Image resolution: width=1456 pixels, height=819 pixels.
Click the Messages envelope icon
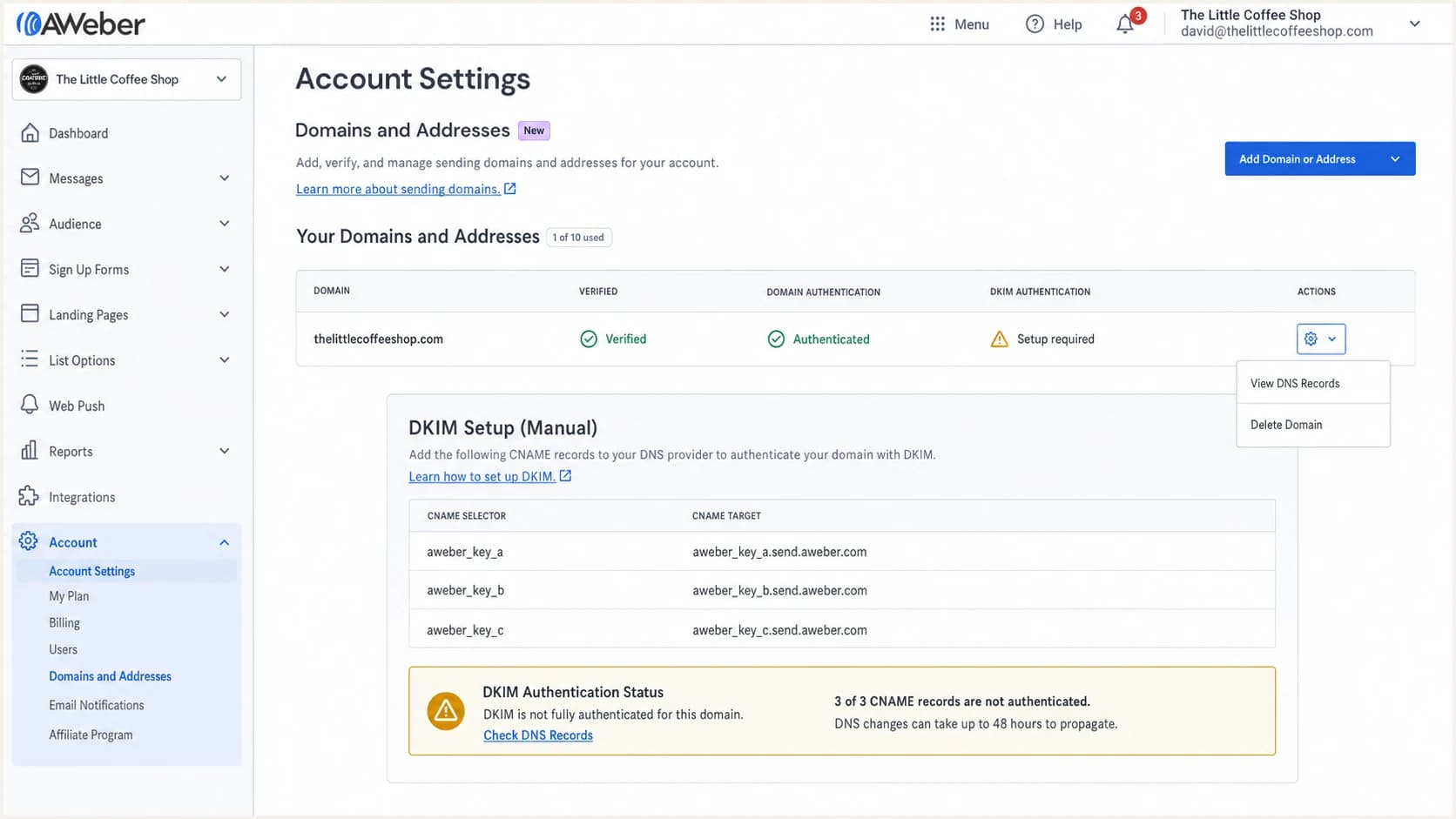(x=30, y=177)
